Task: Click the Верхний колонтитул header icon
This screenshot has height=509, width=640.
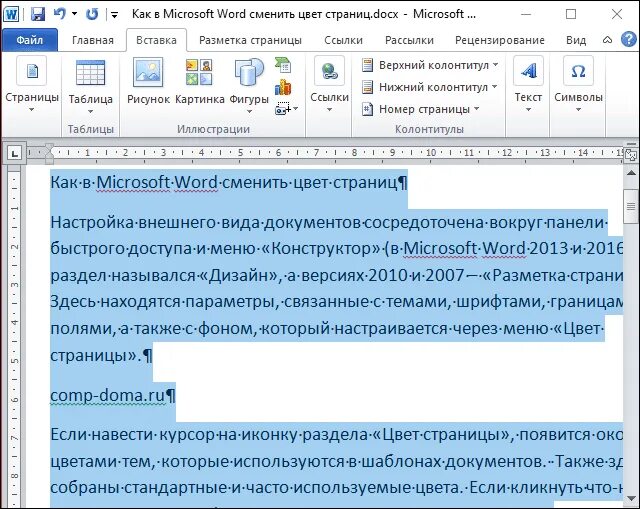Action: 367,65
